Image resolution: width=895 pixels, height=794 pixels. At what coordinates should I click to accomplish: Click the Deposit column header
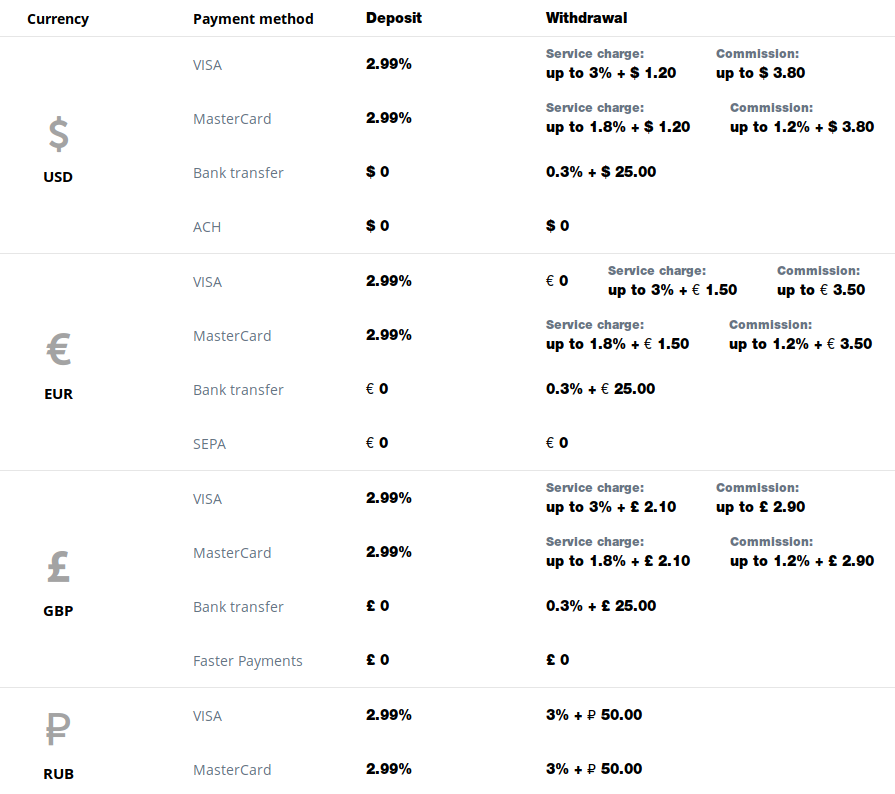pos(394,18)
